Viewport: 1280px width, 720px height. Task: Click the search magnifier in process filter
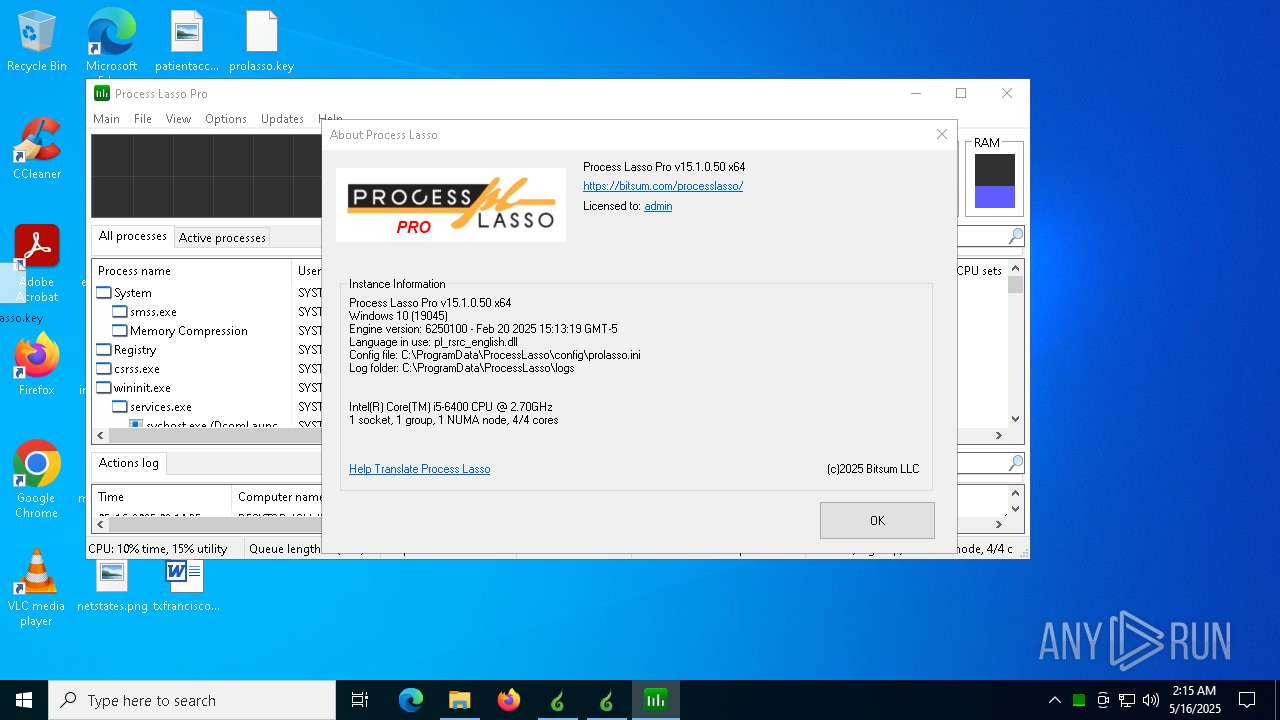click(x=1015, y=237)
